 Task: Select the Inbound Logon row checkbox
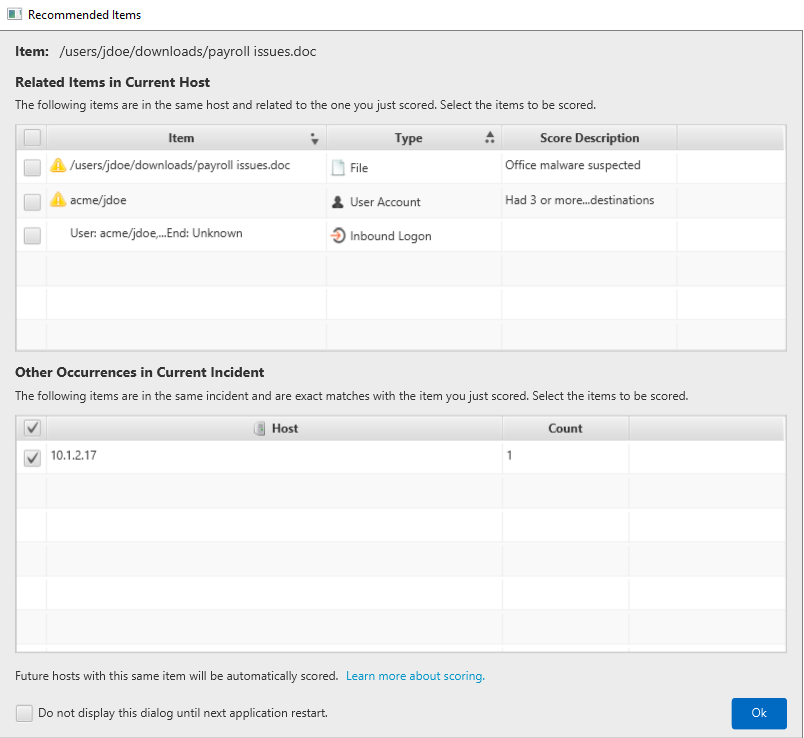point(32,236)
